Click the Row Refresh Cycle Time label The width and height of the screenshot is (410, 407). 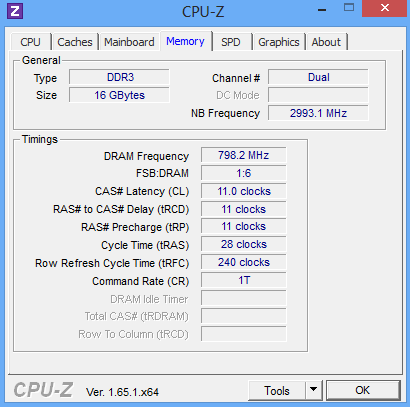112,263
